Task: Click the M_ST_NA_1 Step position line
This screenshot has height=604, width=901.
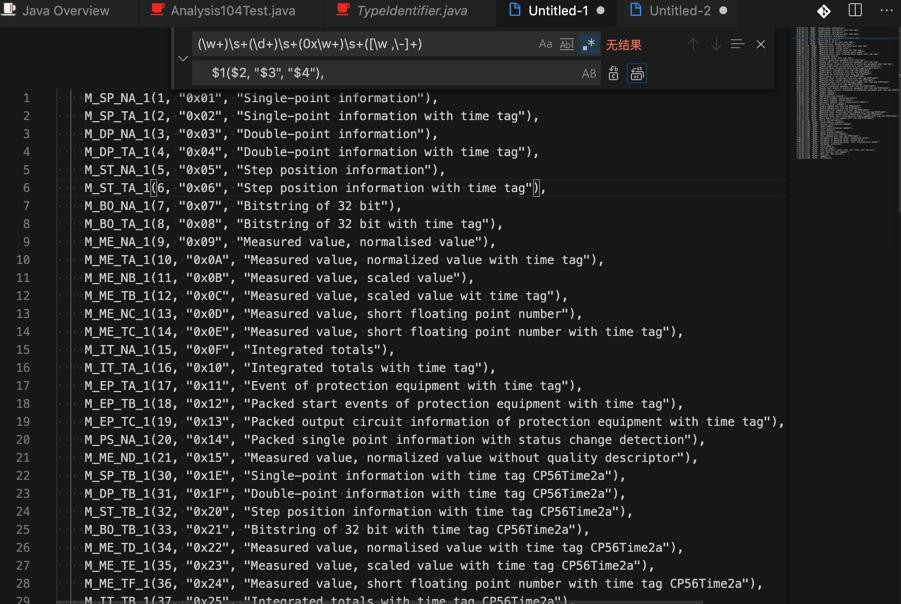Action: click(264, 170)
